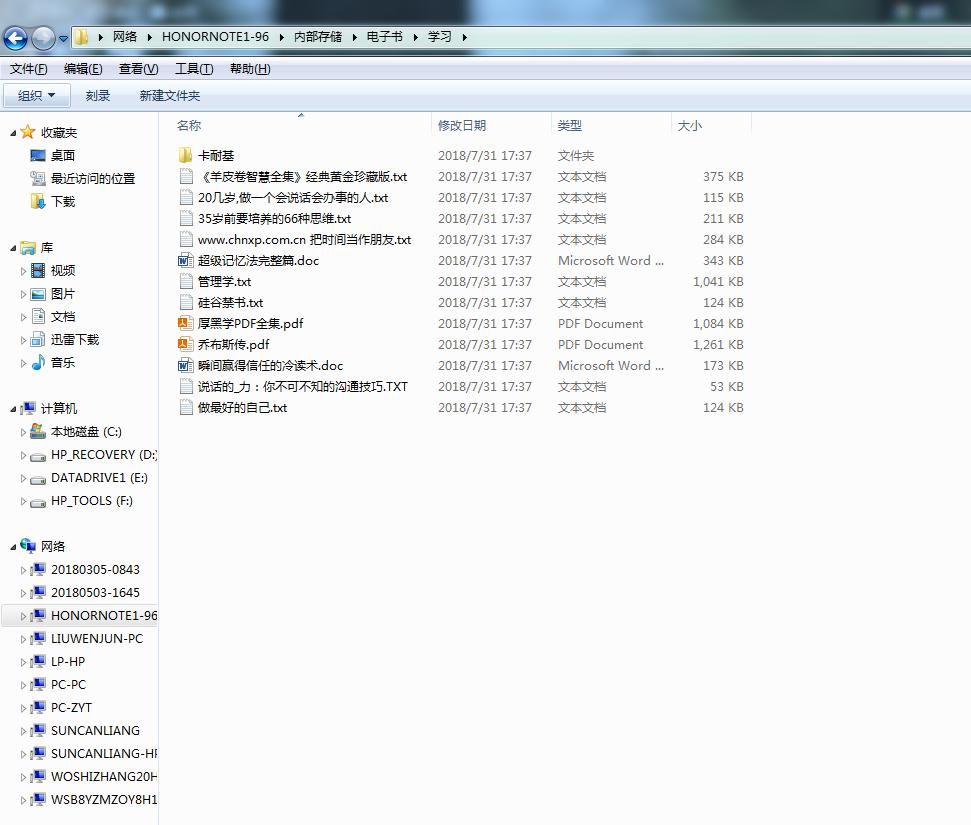Select HONORNOTE1-96 in the address breadcrumb
This screenshot has height=825, width=971.
(x=216, y=37)
